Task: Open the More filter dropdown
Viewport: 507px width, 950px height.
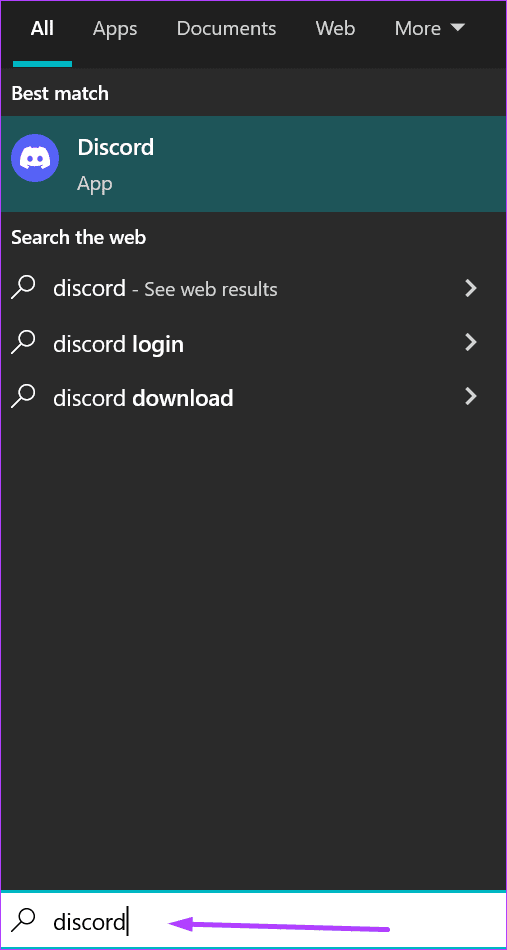Action: [x=429, y=28]
